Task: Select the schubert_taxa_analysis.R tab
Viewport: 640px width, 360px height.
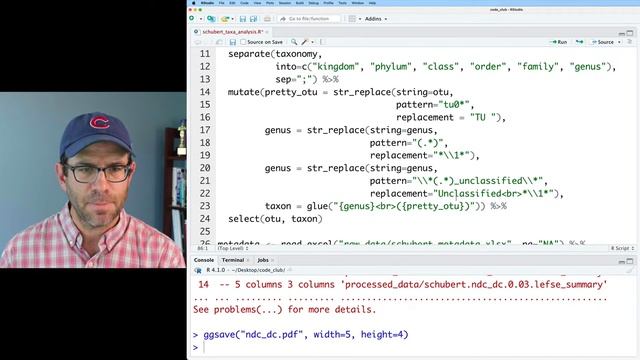Action: pyautogui.click(x=232, y=32)
